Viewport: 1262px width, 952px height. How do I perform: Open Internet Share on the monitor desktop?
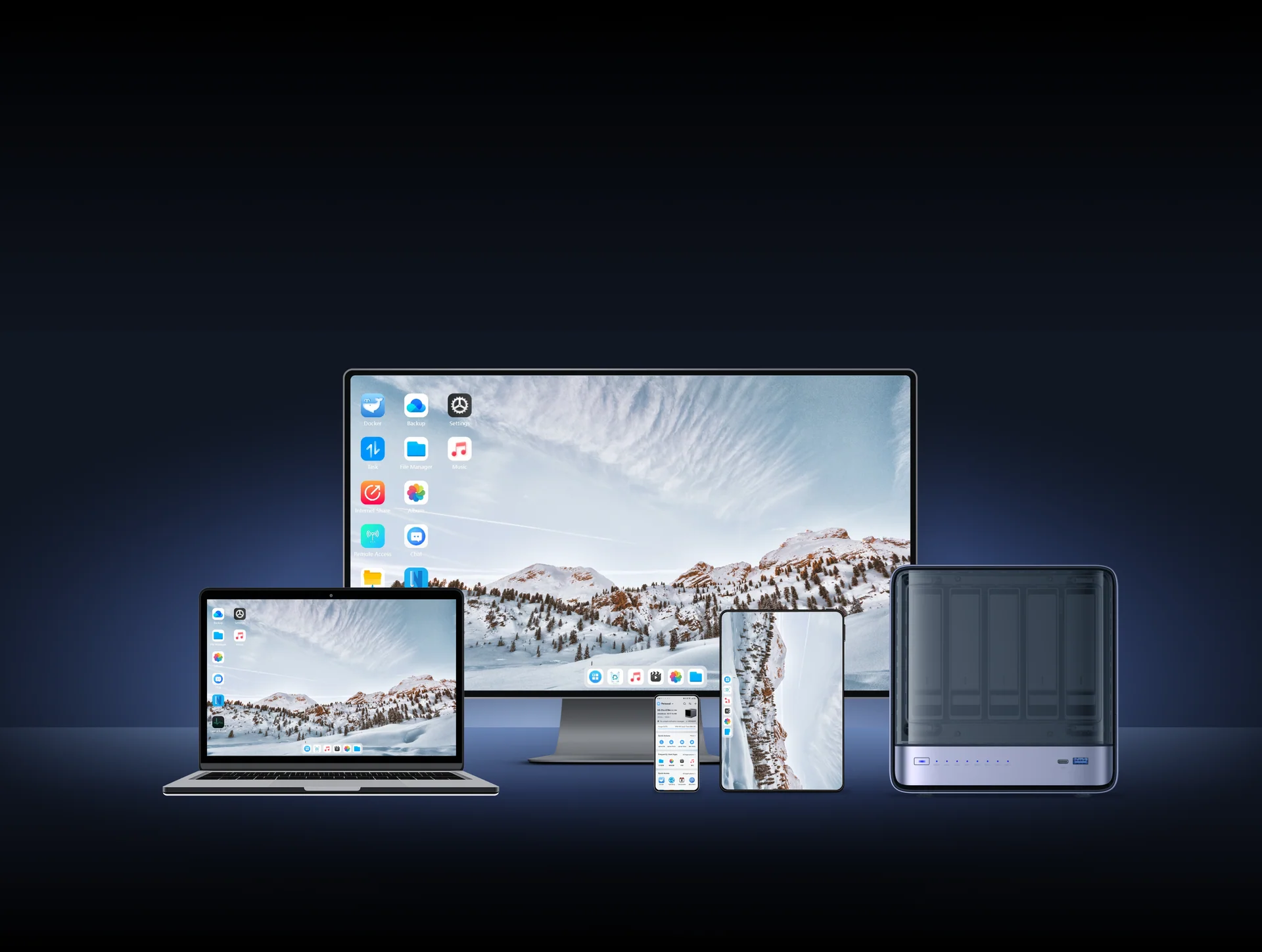point(373,493)
